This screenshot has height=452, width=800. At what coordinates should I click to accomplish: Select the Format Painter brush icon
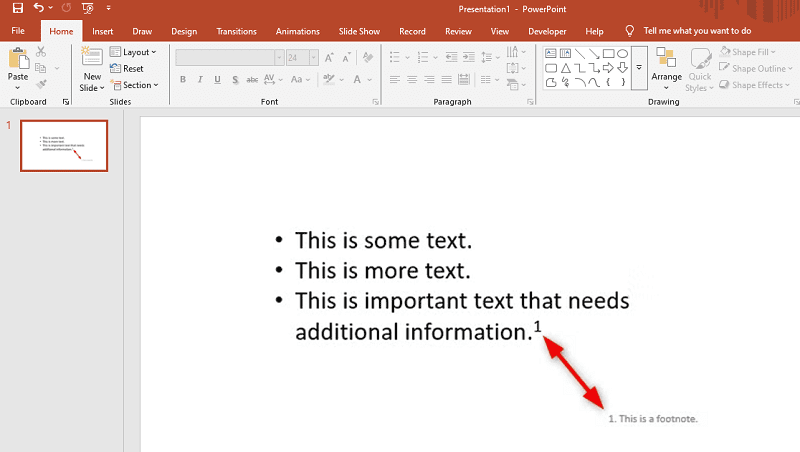41,84
